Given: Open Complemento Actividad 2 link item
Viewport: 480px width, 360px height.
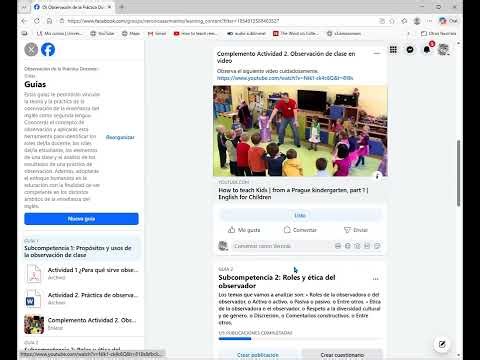Looking at the screenshot, I should point(81,324).
